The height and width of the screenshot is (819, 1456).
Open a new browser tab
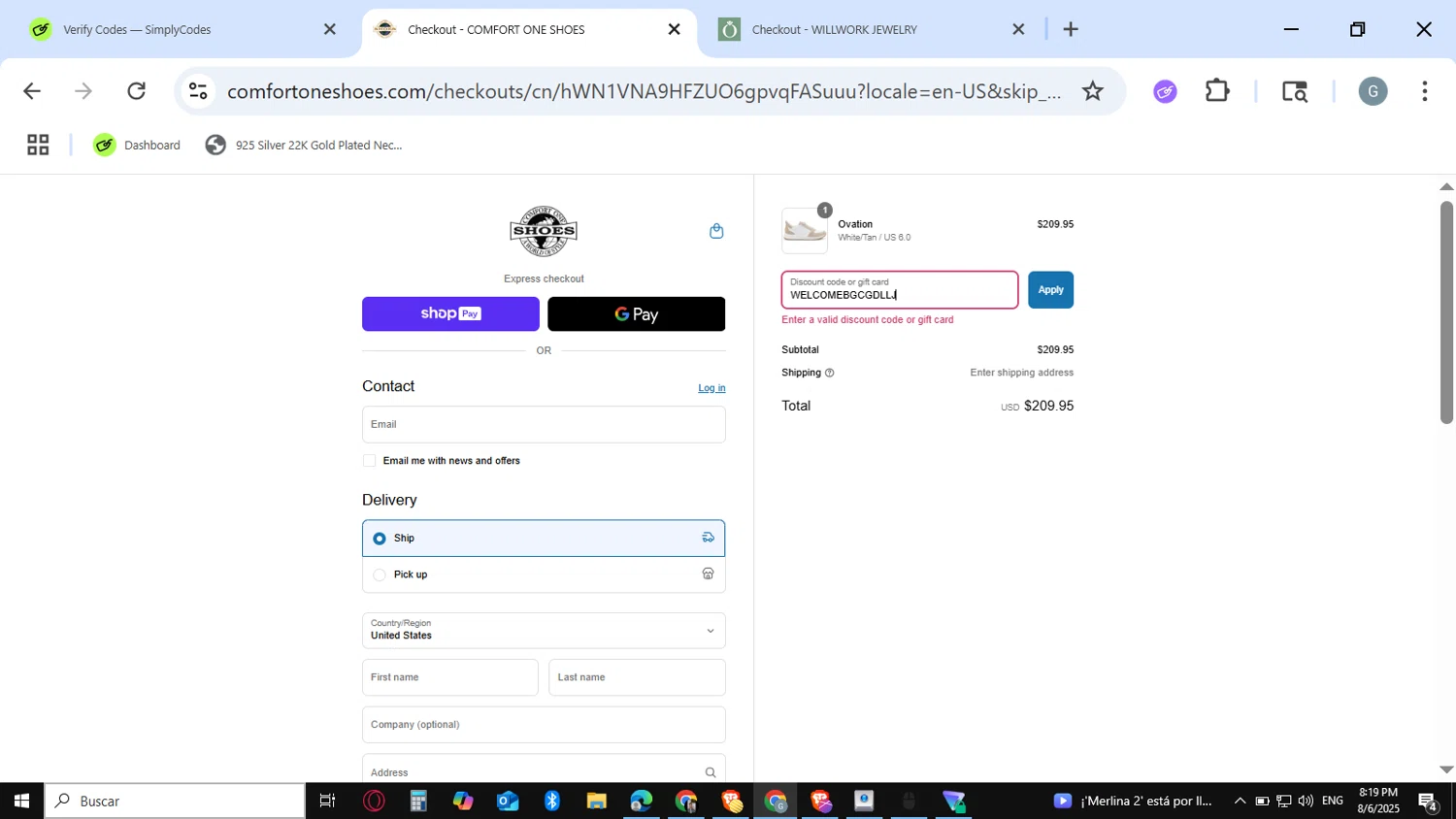coord(1071,29)
